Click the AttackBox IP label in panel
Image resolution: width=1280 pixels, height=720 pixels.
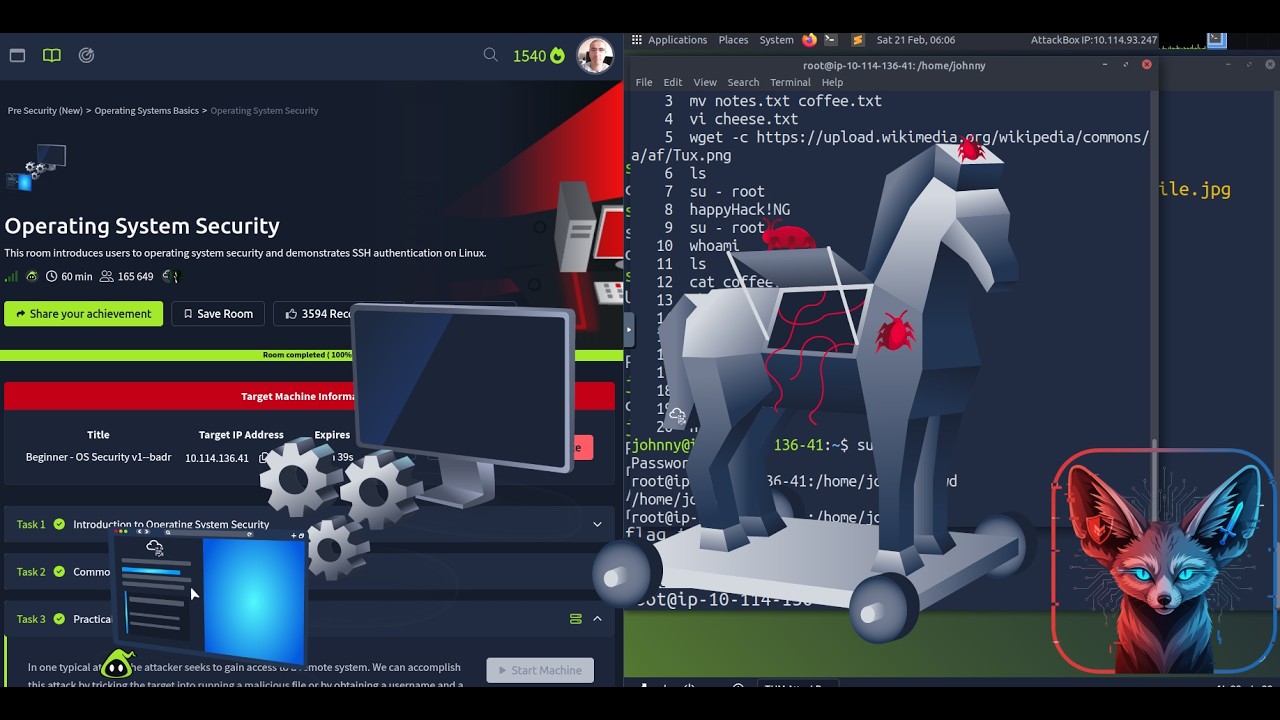(1094, 40)
